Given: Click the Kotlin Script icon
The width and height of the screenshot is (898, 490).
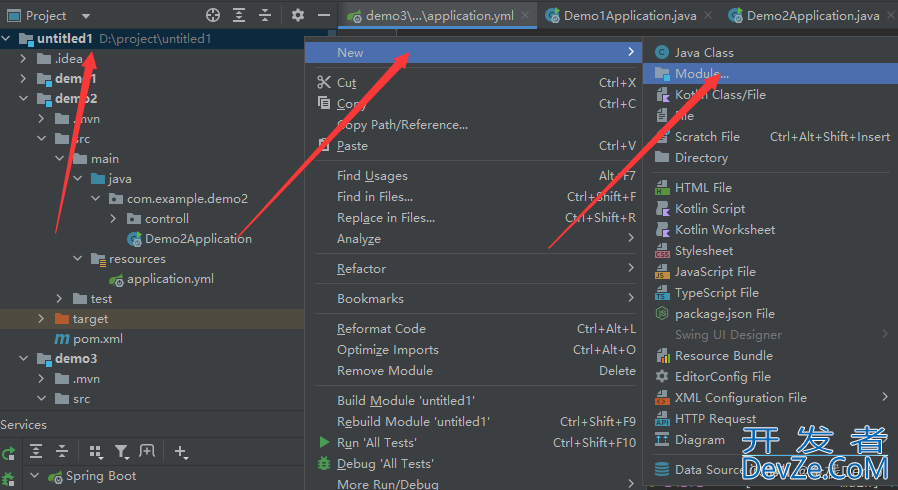Looking at the screenshot, I should (663, 208).
